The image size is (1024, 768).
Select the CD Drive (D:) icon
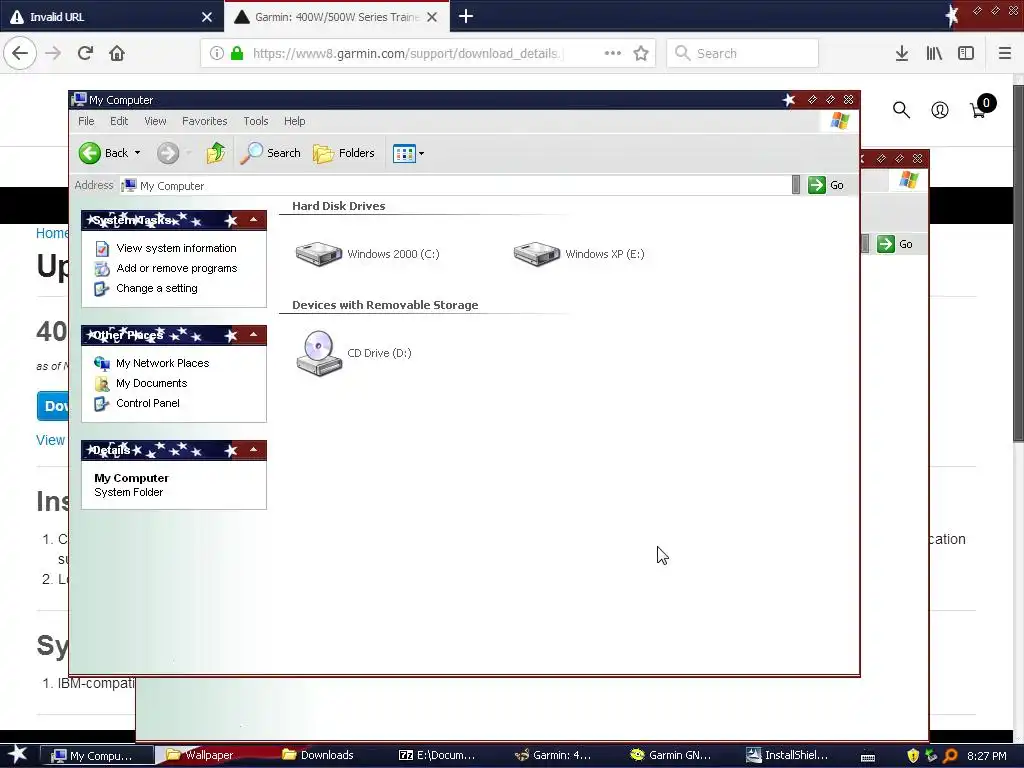(x=353, y=353)
